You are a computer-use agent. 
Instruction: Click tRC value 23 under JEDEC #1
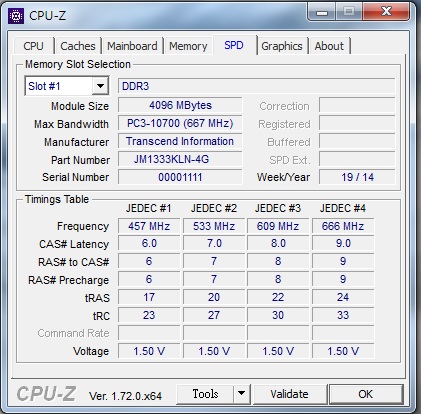(x=149, y=315)
